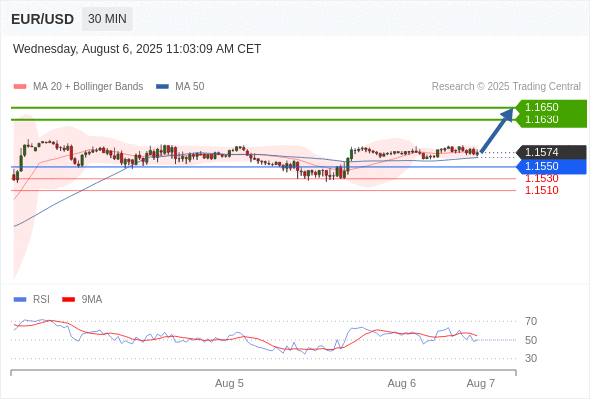Click the RSI 70 level label
This screenshot has width=590, height=400.
click(531, 321)
